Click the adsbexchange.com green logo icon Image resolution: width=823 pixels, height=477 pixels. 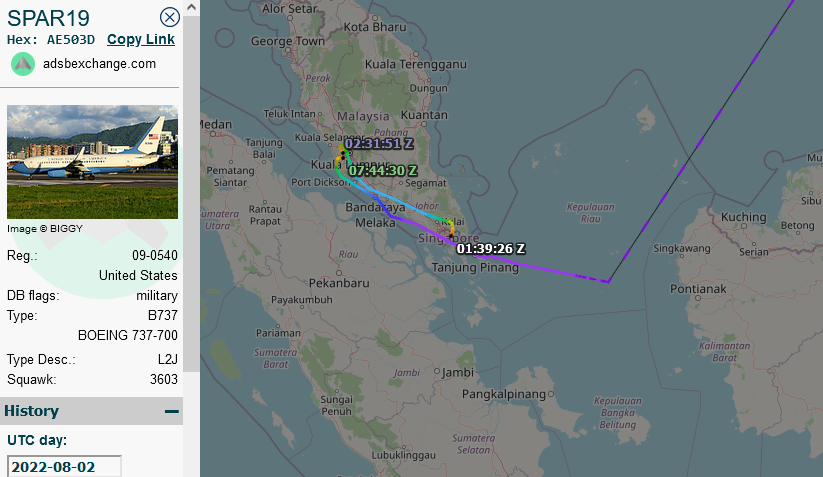tap(23, 64)
